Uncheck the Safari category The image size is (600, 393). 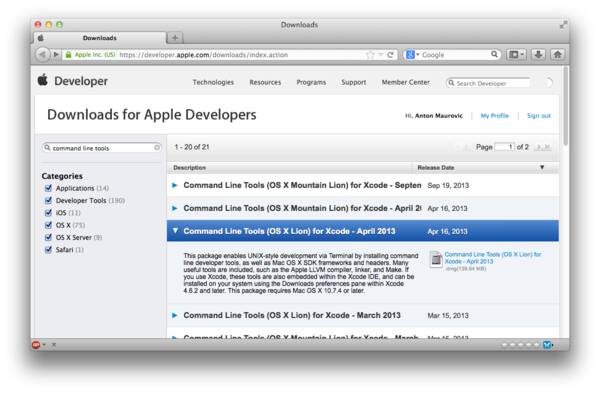click(48, 249)
